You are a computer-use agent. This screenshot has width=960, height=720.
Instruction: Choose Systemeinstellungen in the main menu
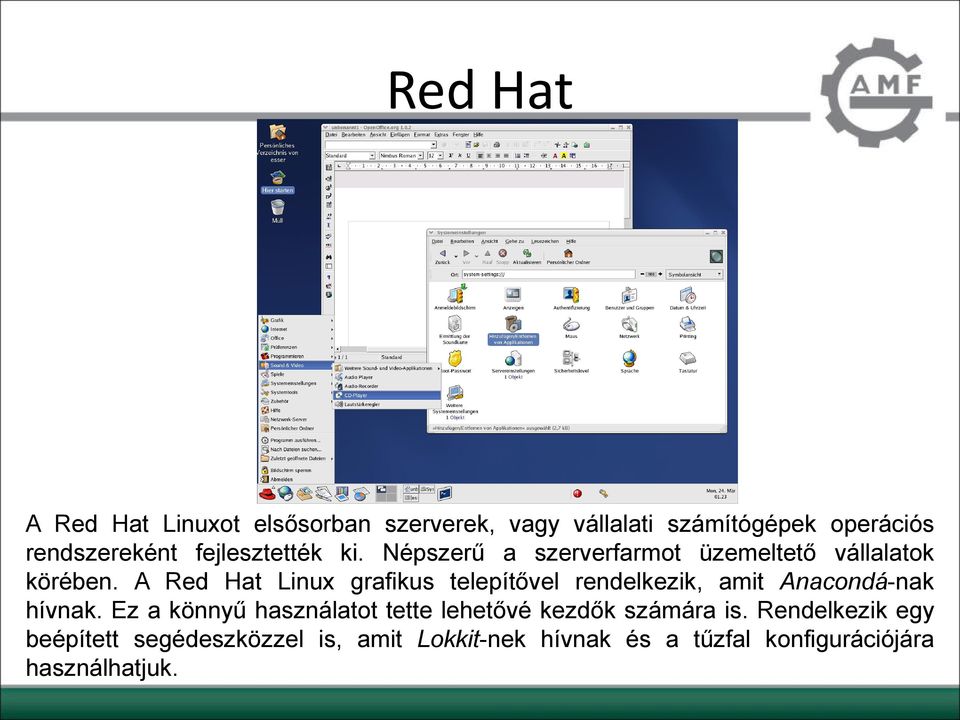click(296, 383)
